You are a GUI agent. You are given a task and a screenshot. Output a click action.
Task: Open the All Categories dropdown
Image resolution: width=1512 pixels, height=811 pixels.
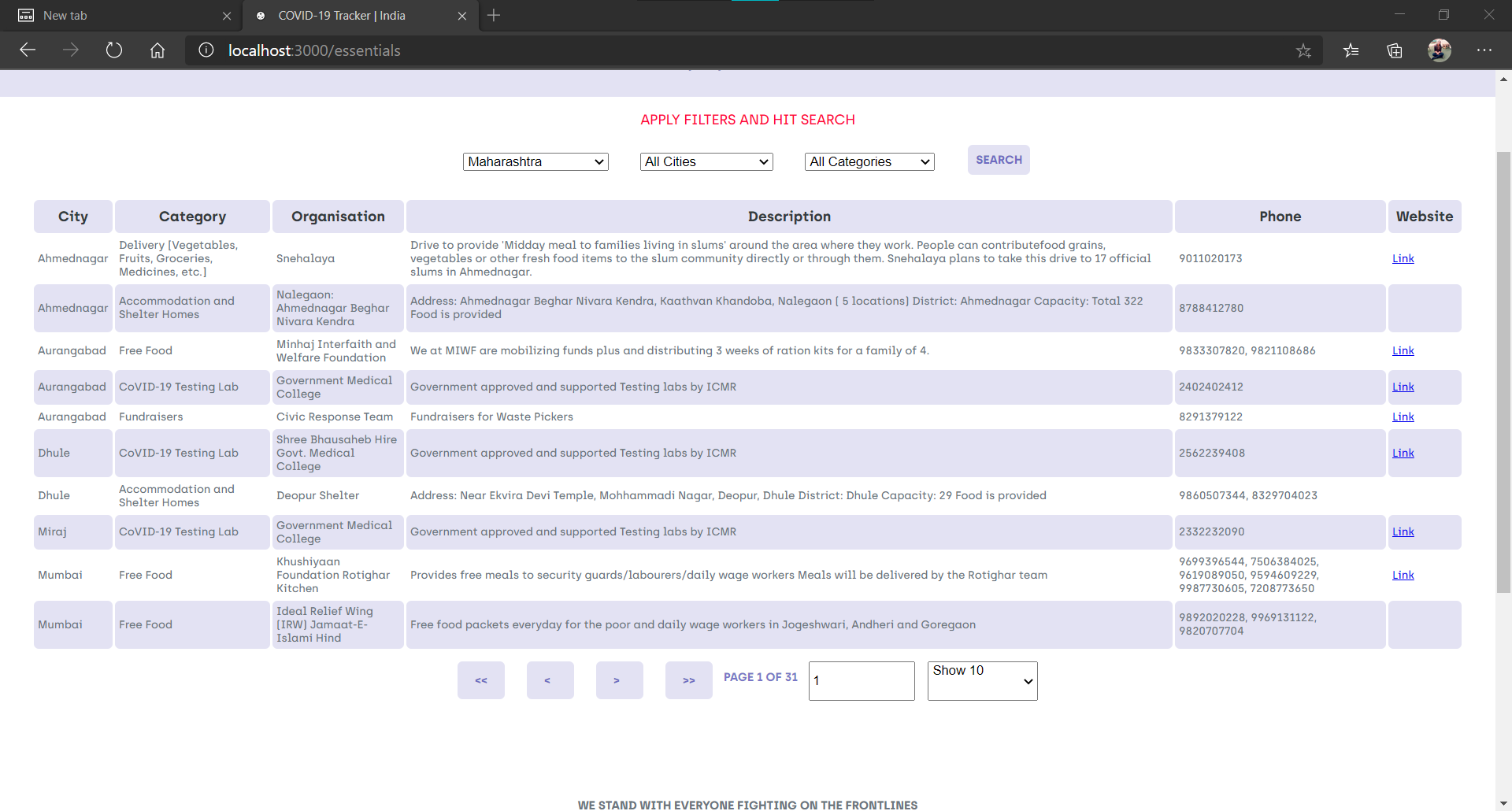[869, 161]
